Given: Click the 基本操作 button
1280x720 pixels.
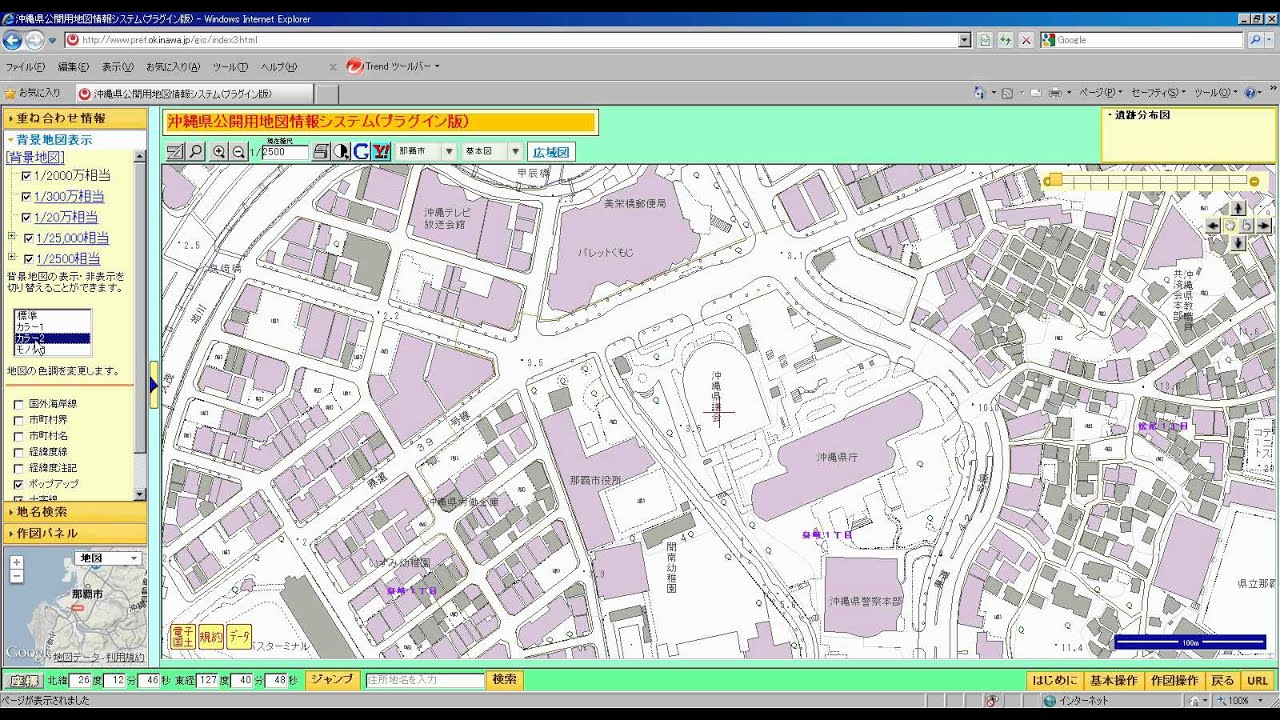Looking at the screenshot, I should [1114, 681].
